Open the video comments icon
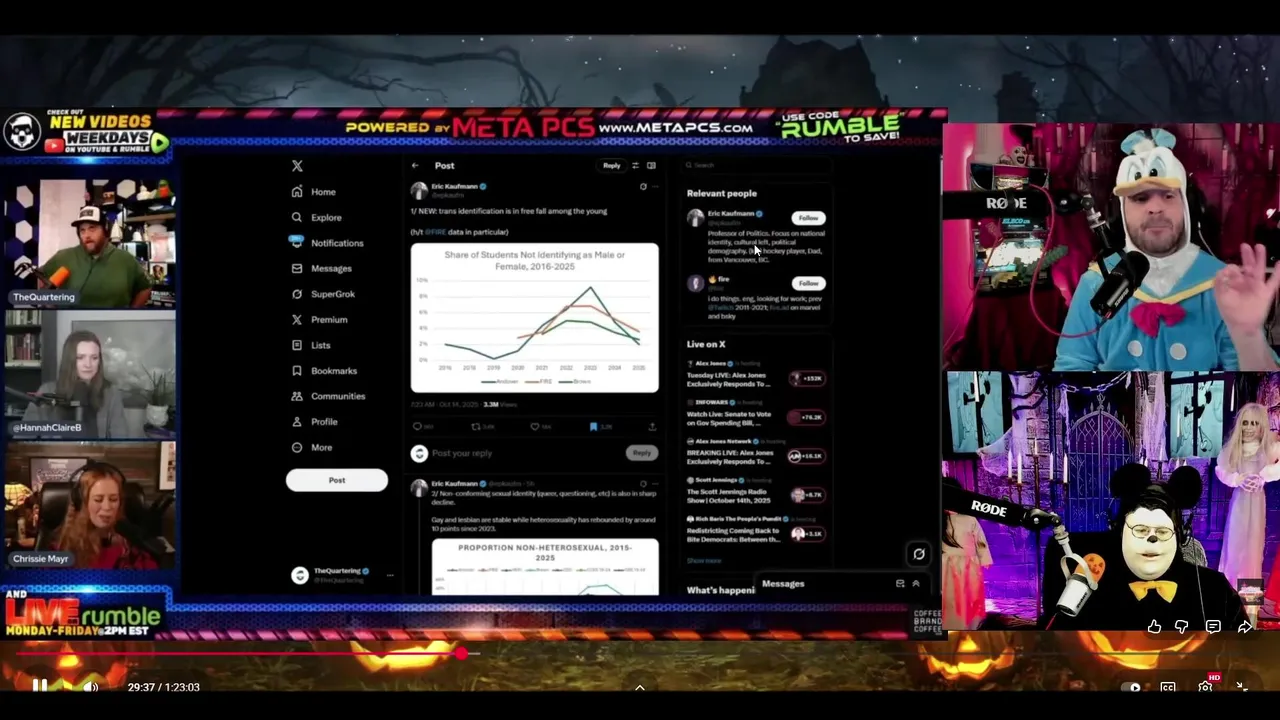This screenshot has height=720, width=1280. [1213, 627]
